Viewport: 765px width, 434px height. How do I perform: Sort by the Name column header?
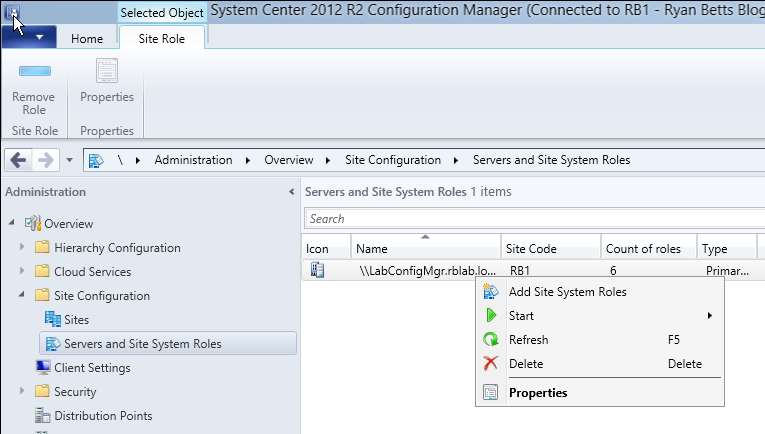[426, 247]
